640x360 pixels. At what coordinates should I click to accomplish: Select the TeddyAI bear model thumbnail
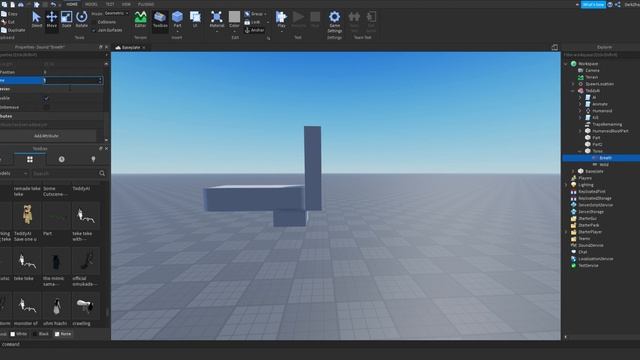[27, 215]
